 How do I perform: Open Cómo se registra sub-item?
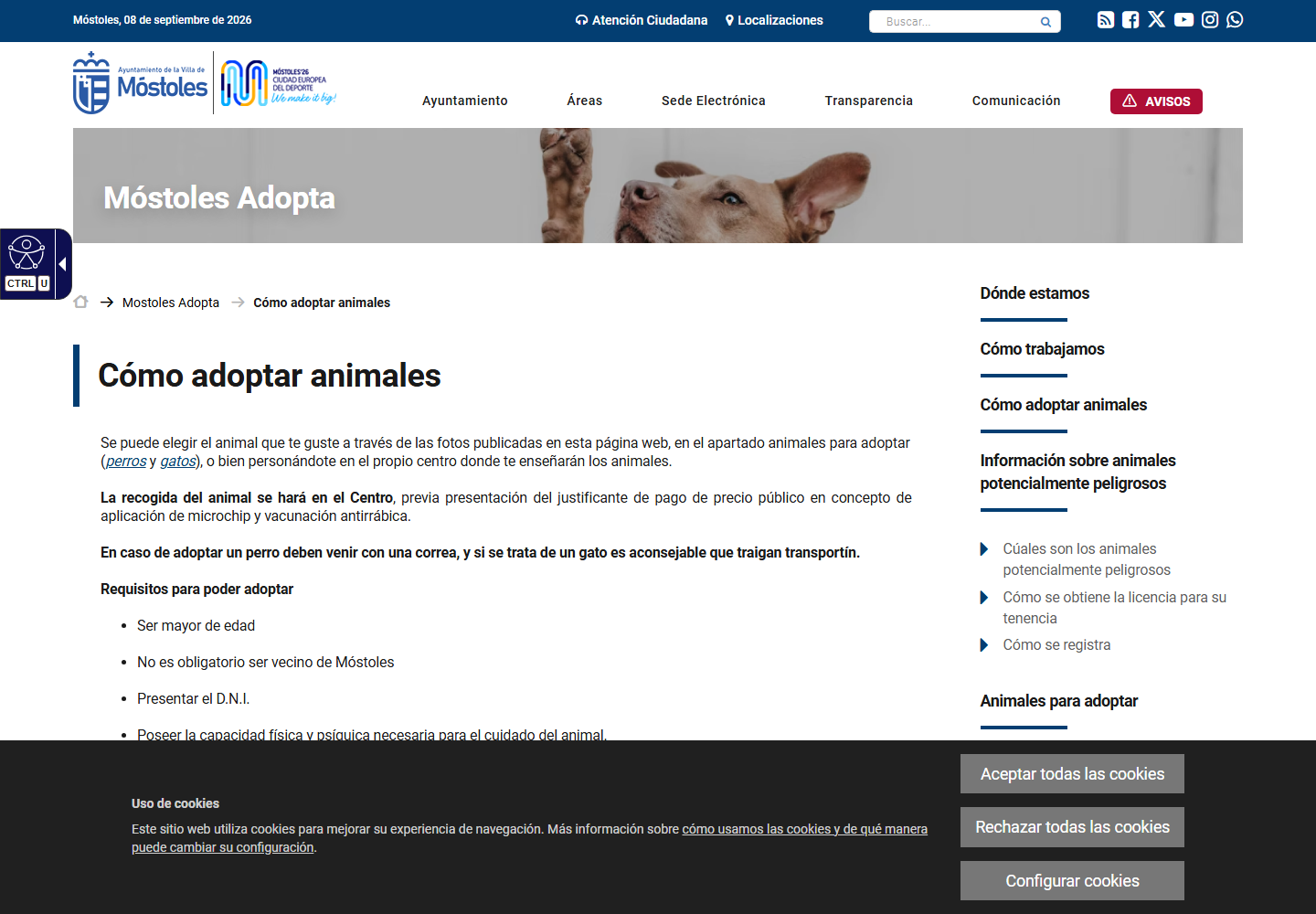(x=1056, y=645)
